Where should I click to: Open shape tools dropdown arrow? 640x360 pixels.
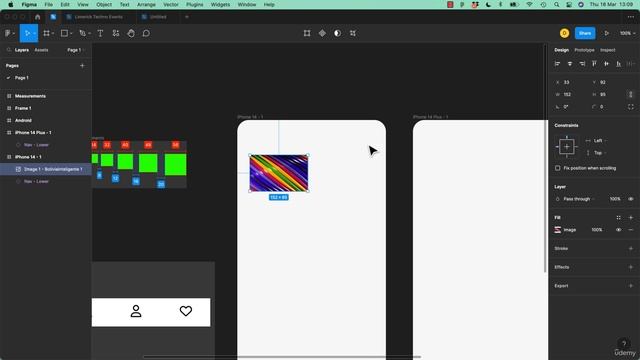[71, 33]
